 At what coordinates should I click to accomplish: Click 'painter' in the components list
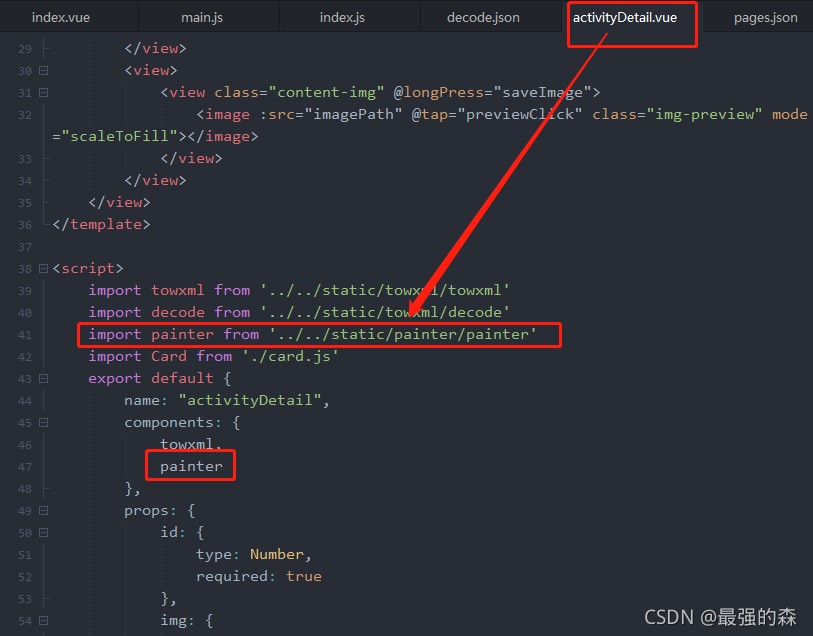point(191,467)
